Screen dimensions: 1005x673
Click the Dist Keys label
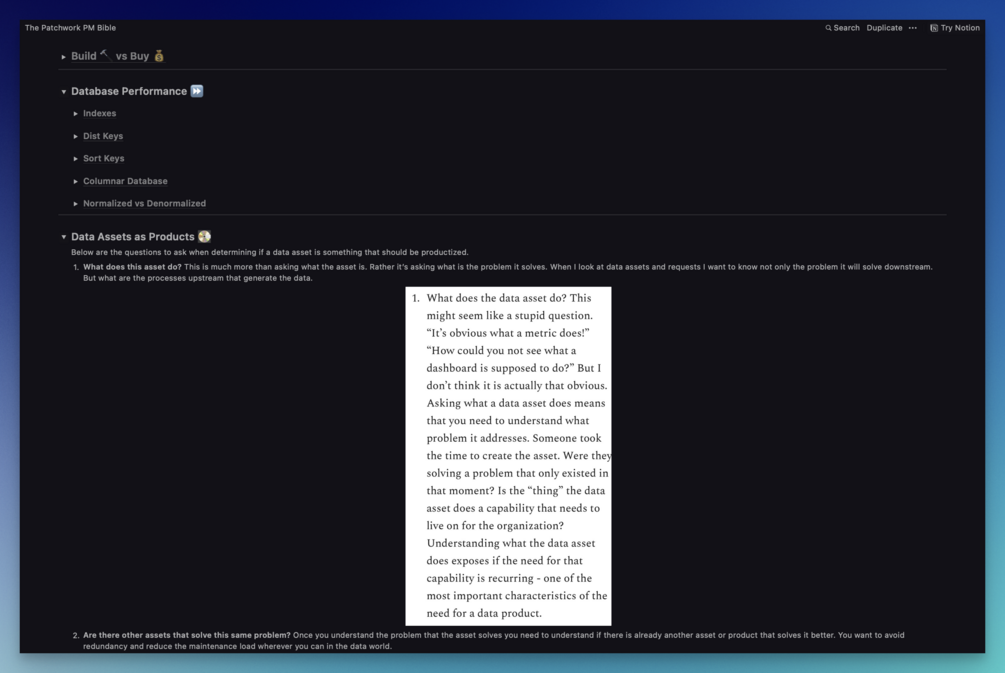pyautogui.click(x=103, y=136)
